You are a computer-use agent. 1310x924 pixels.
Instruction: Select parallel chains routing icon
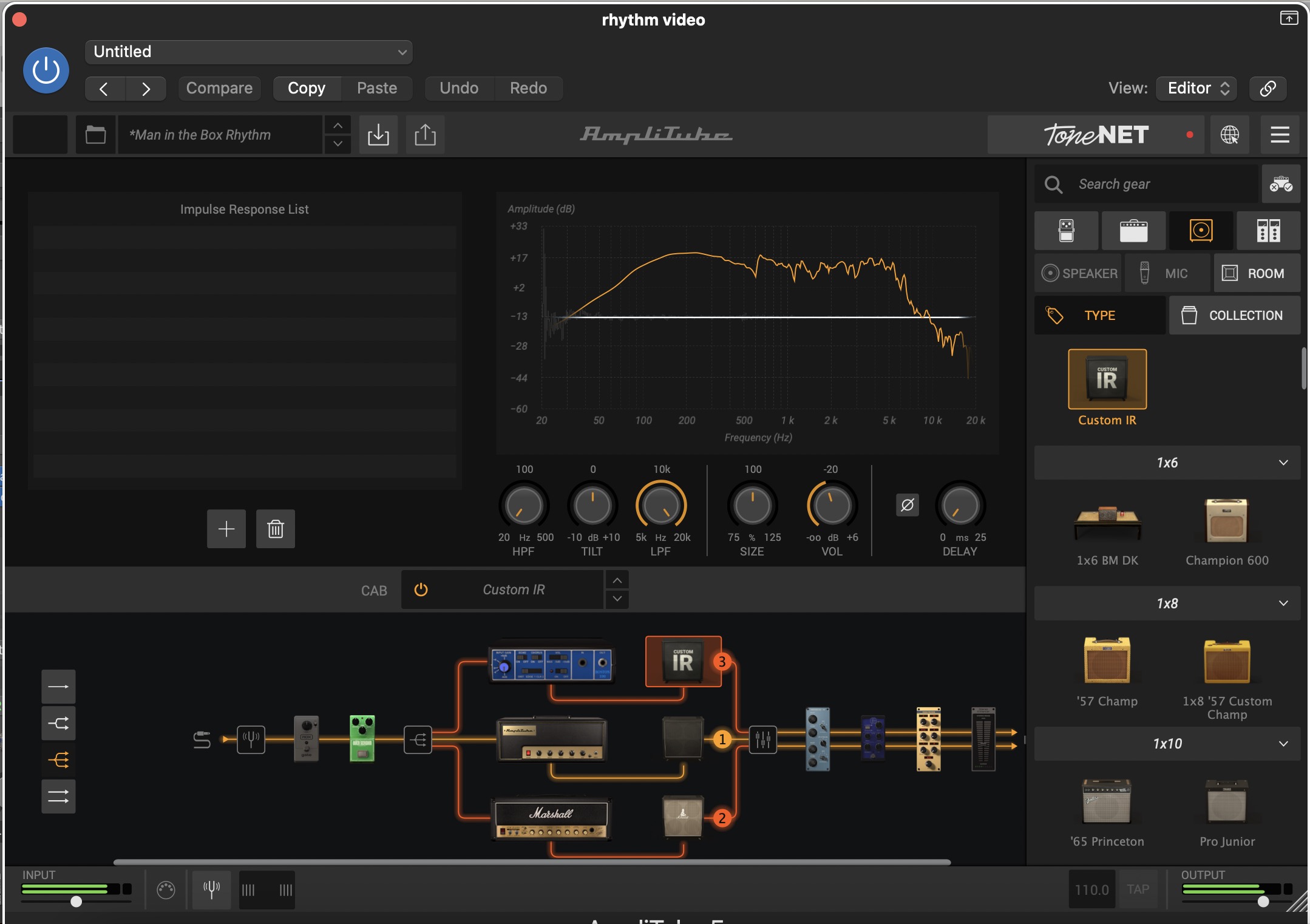[x=58, y=797]
